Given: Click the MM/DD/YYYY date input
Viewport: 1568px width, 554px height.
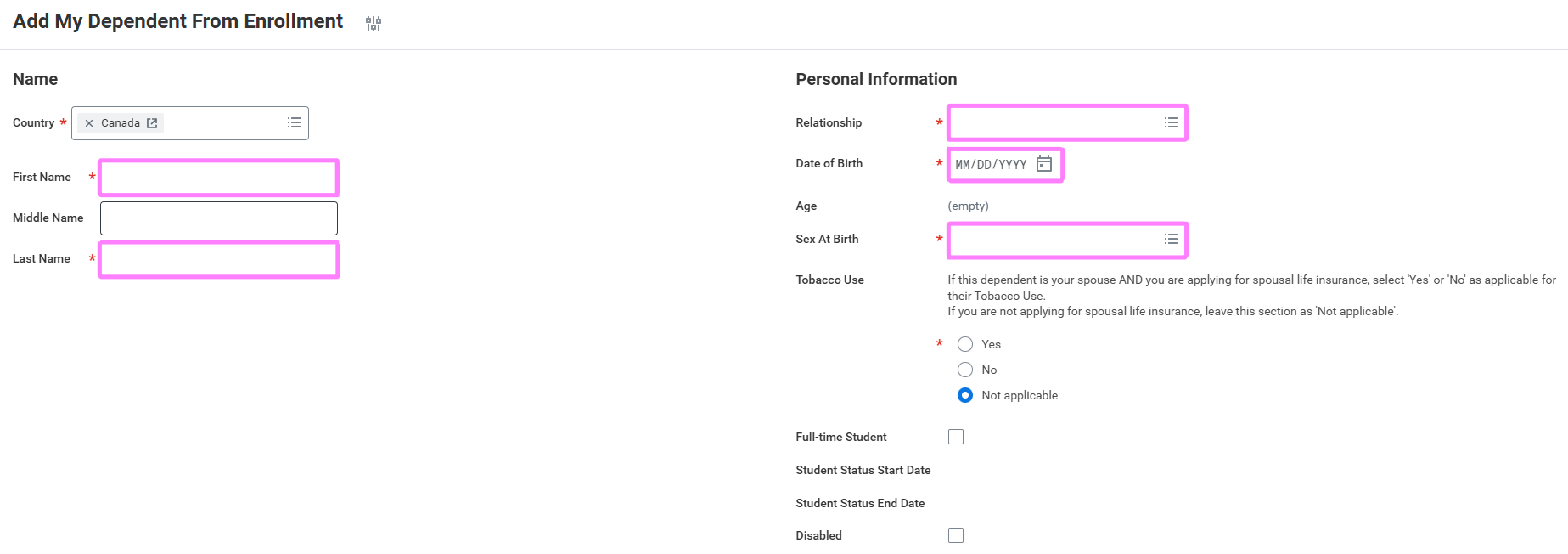Looking at the screenshot, I should tap(992, 165).
